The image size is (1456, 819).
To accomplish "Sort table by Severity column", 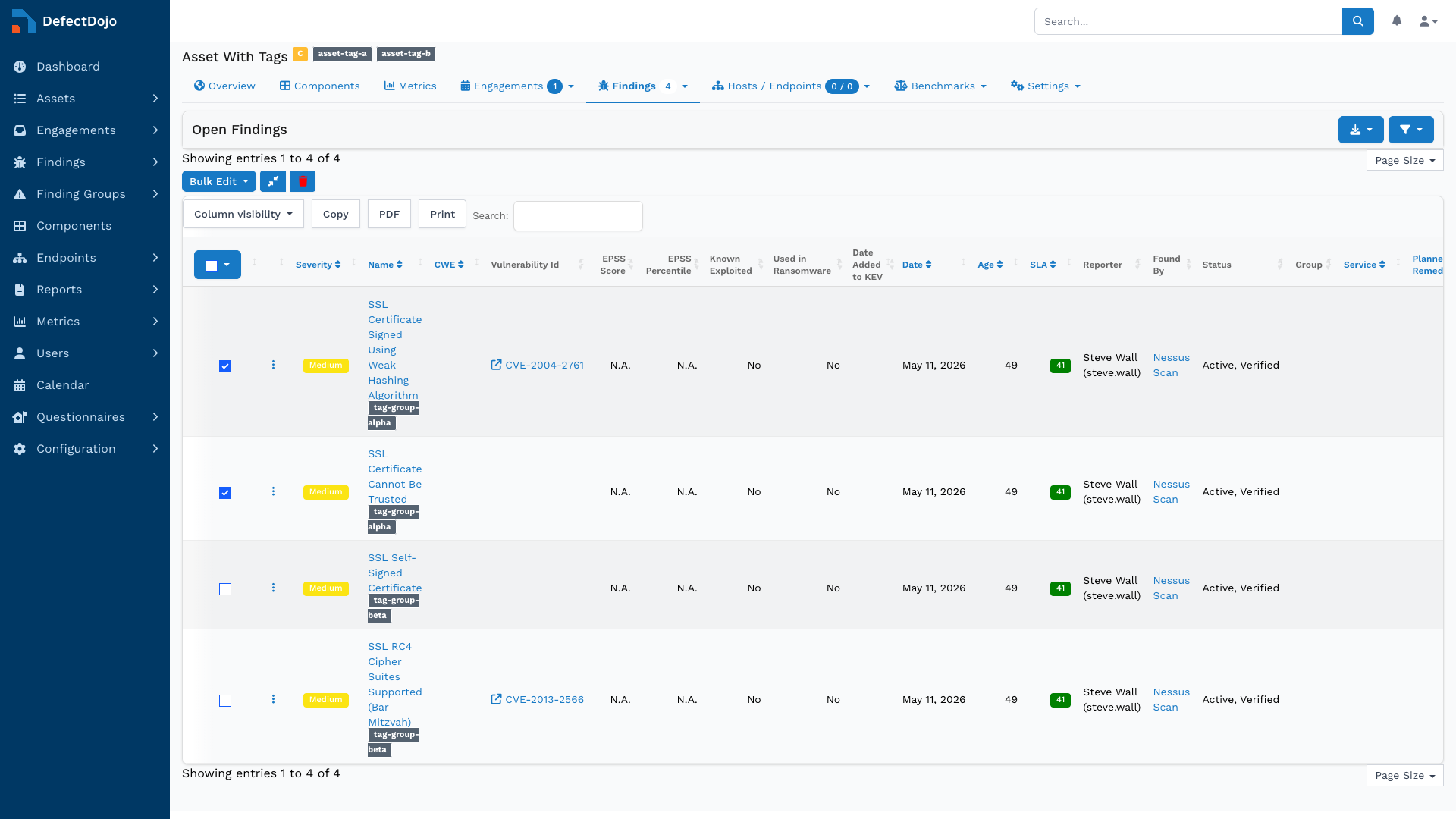I will [x=318, y=265].
